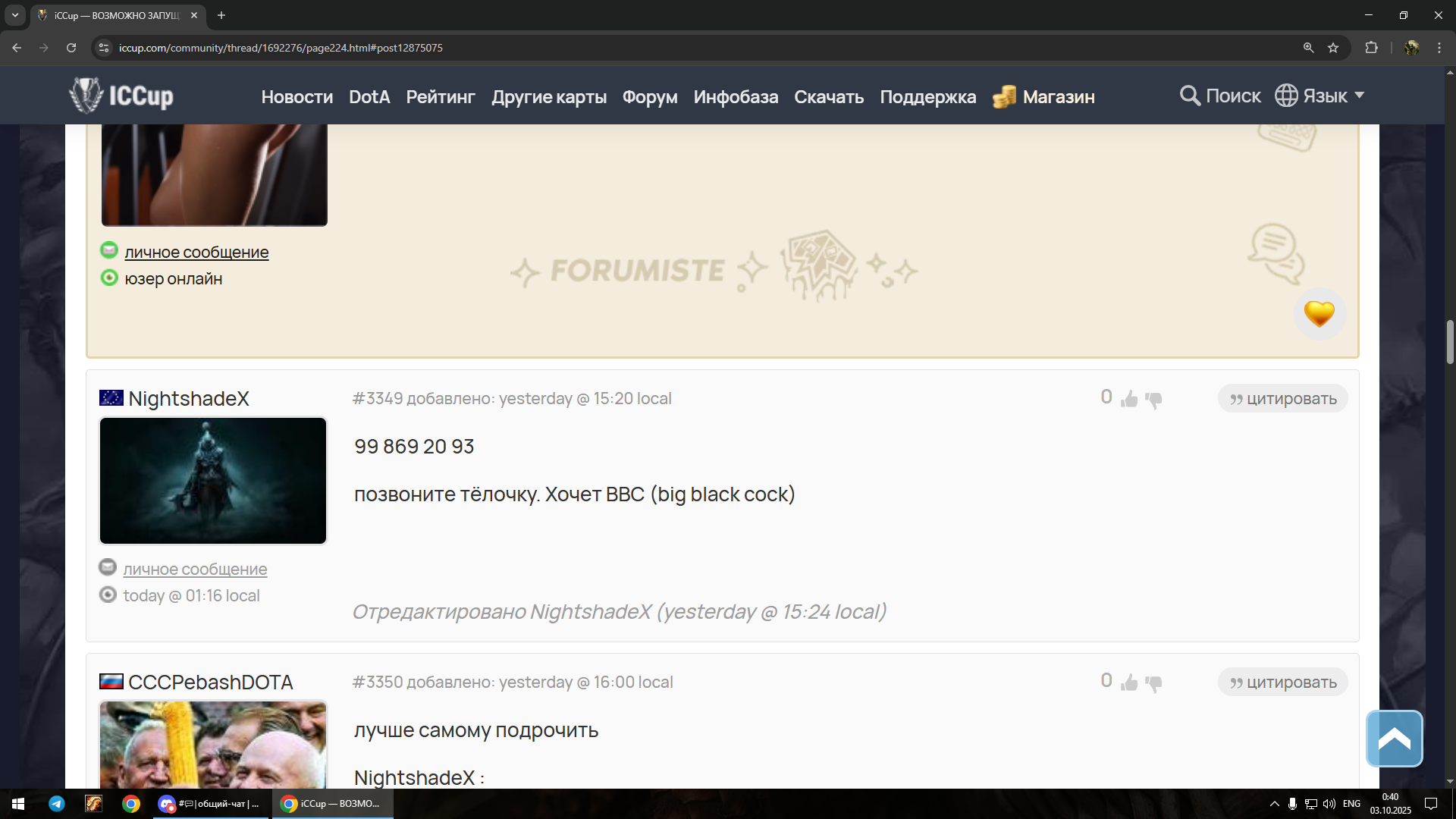Open the NightshadeX avatar thumbnail
The image size is (1456, 819).
click(x=213, y=481)
